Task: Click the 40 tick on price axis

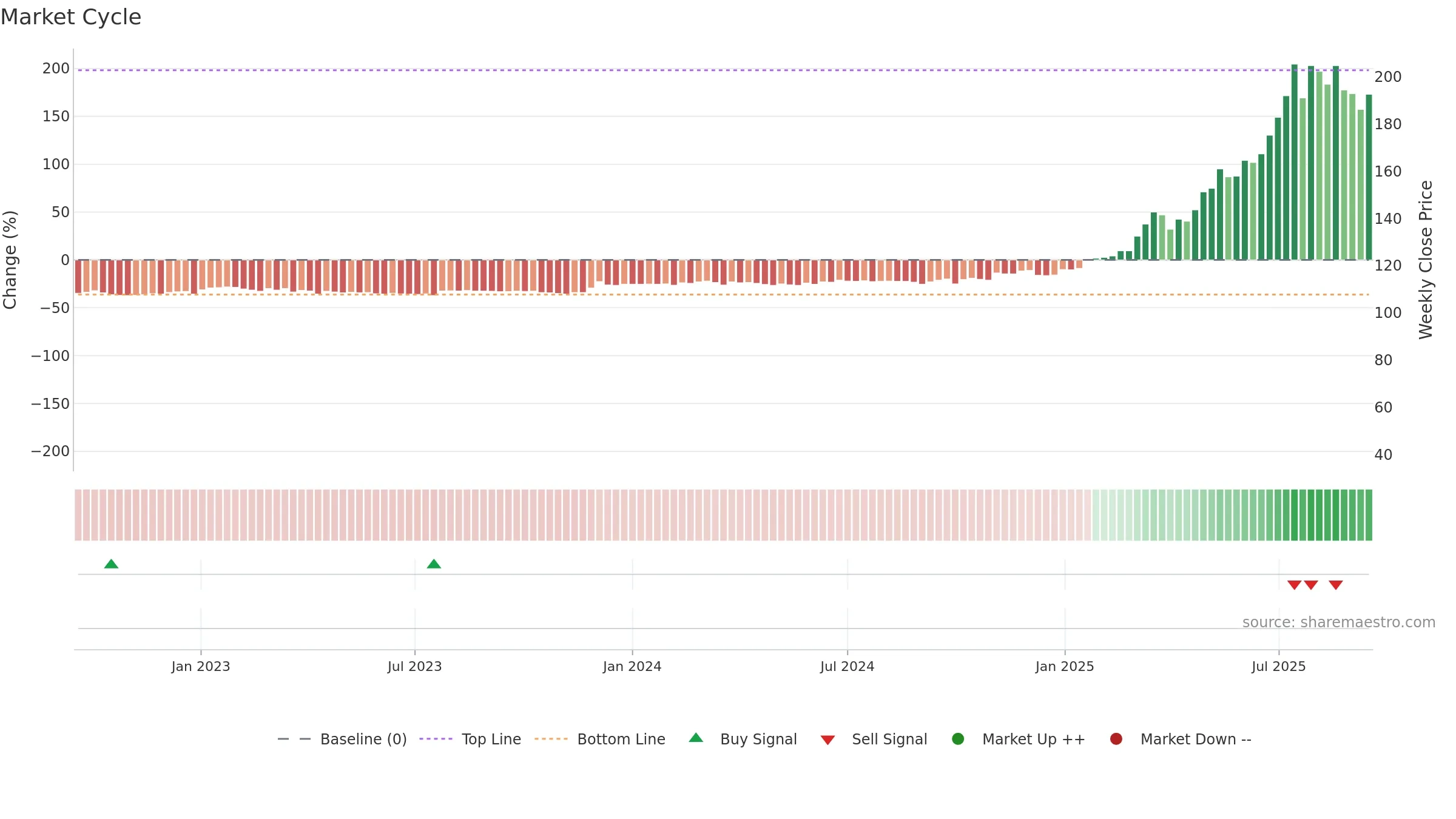Action: pos(1383,454)
